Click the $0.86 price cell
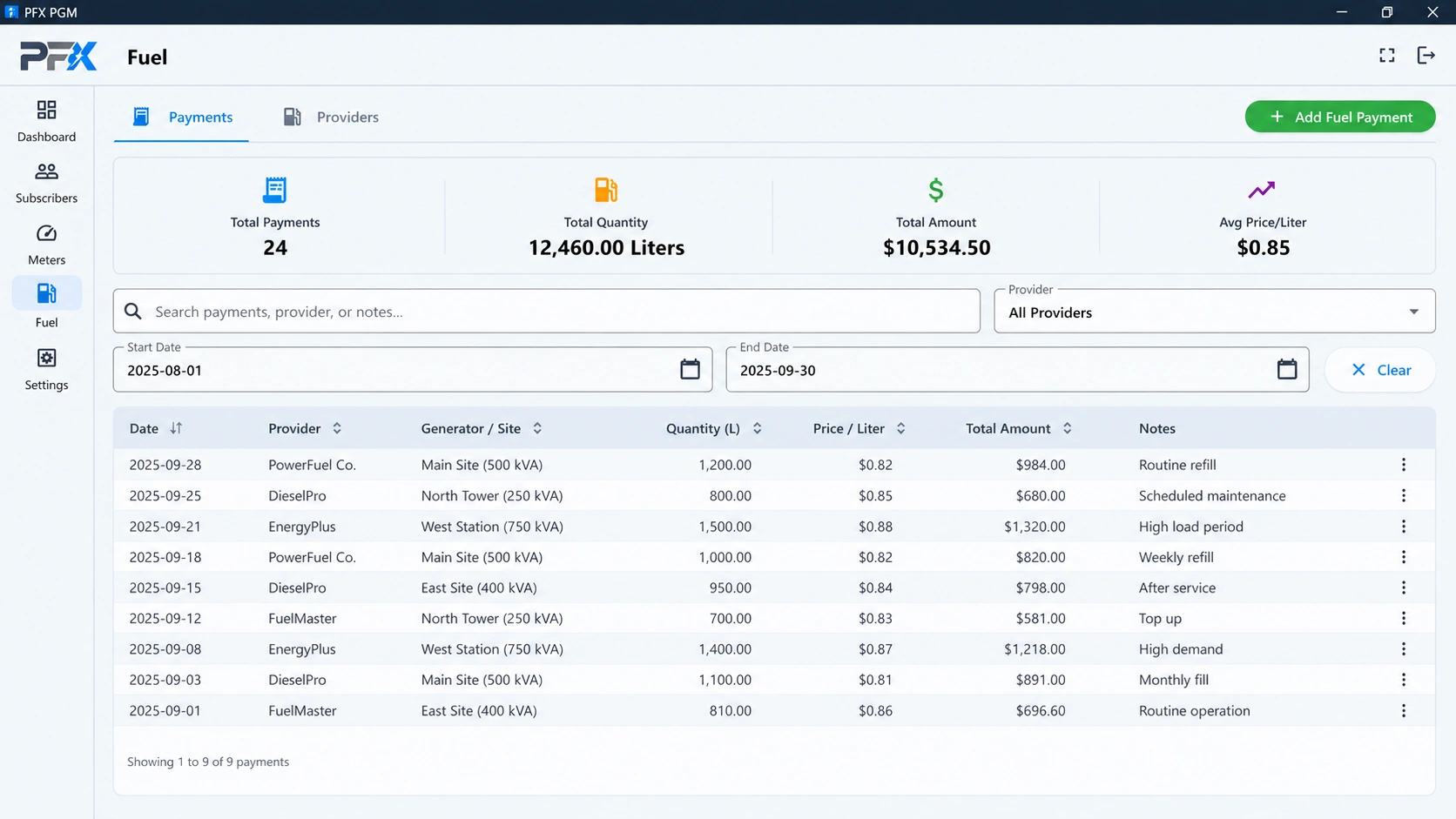The image size is (1456, 819). (x=875, y=710)
